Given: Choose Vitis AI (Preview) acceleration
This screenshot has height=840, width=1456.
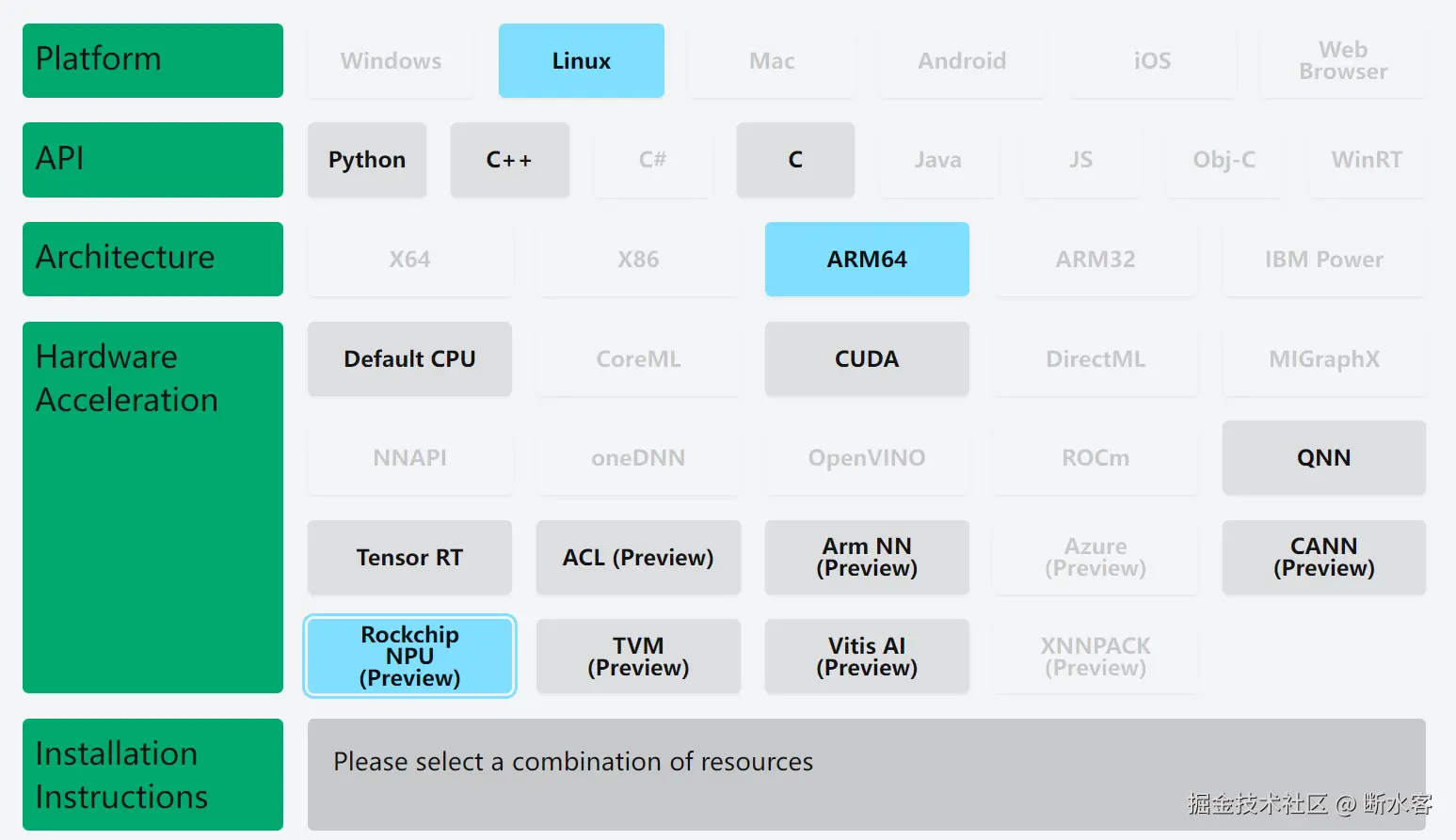Looking at the screenshot, I should click(866, 657).
